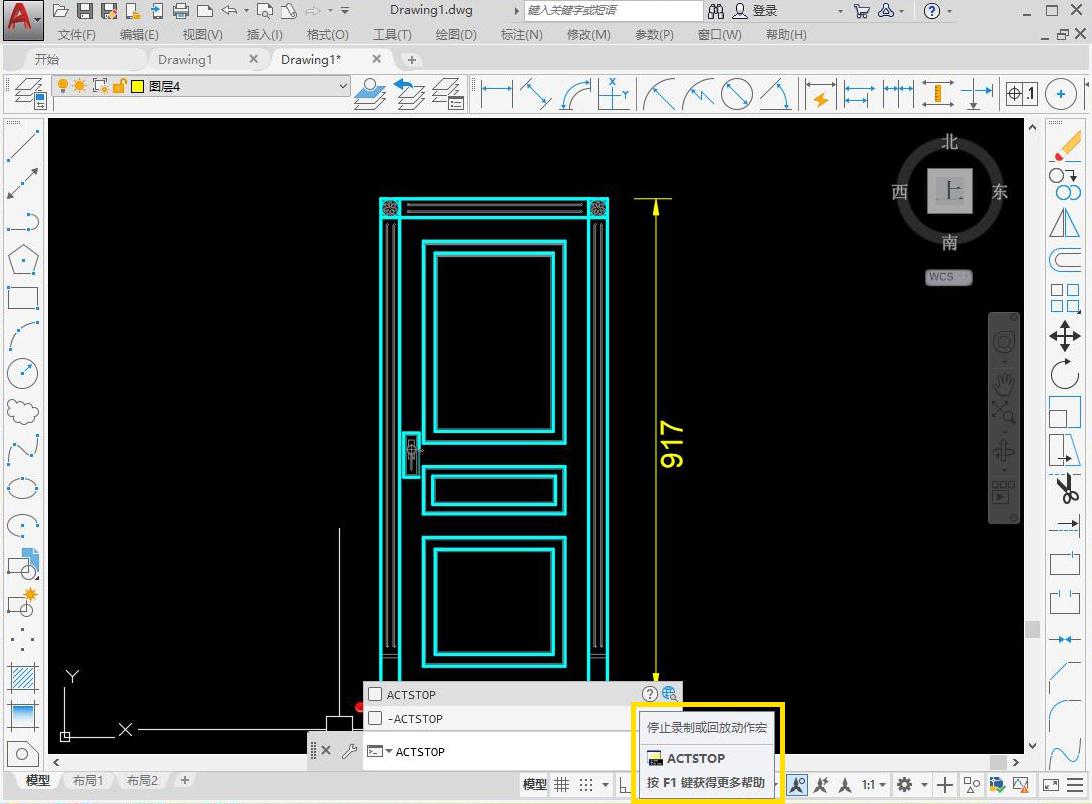Click the Linear dimension icon
This screenshot has width=1092, height=804.
(x=496, y=95)
